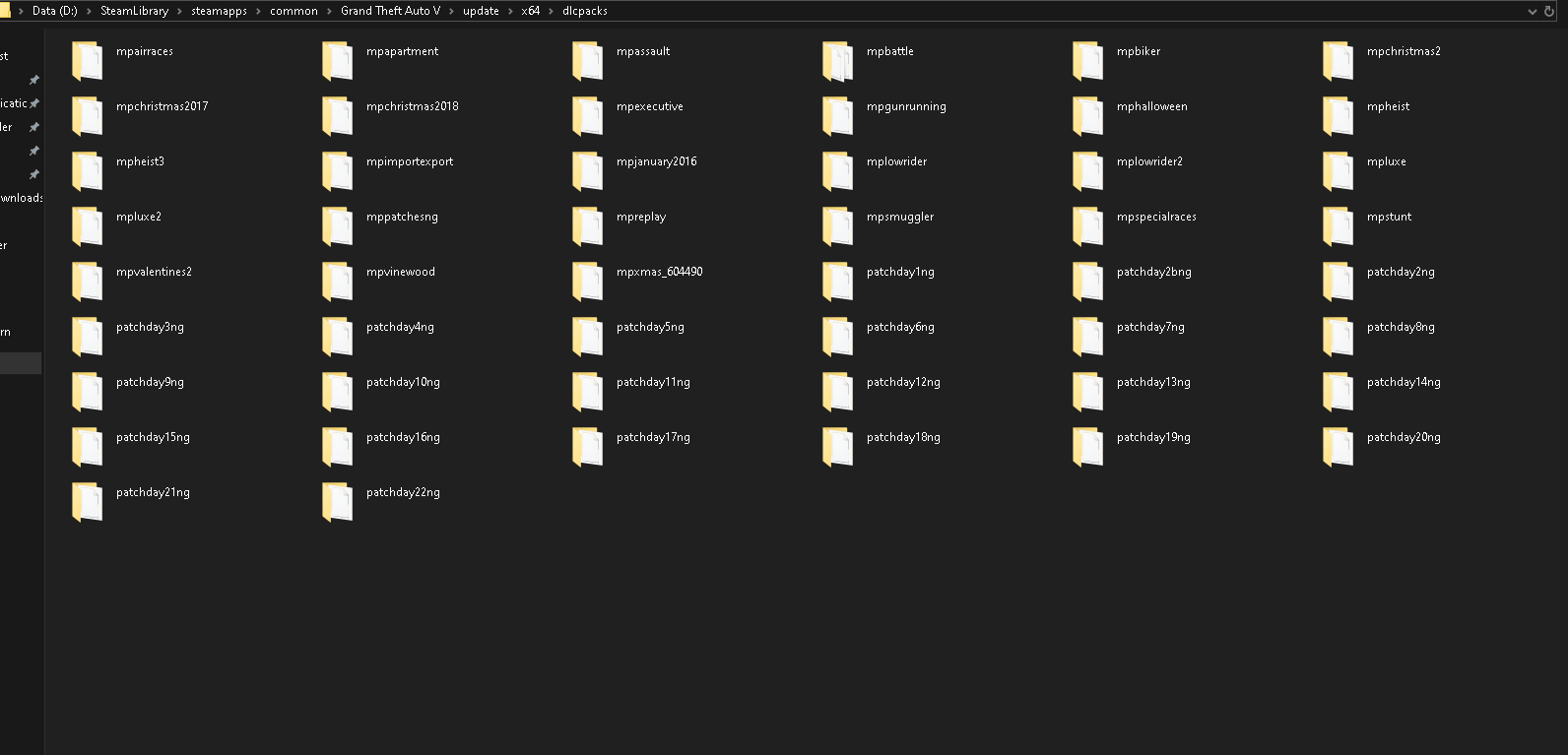Click the mpvinewood folder name
This screenshot has height=755, width=1568.
401,272
